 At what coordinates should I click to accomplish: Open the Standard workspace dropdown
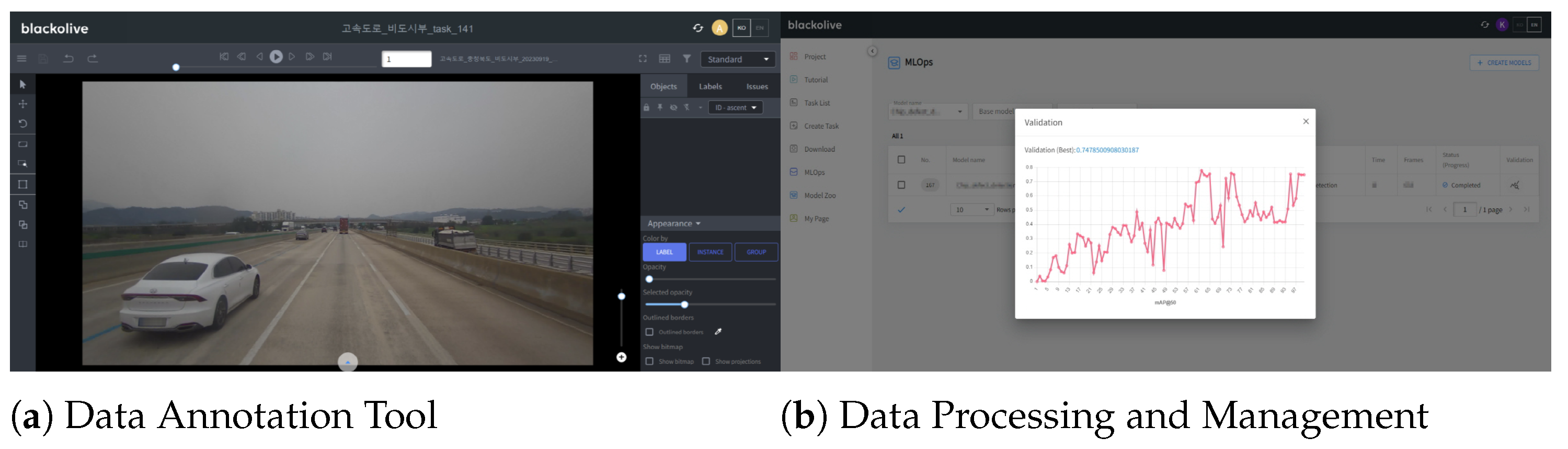tap(738, 59)
